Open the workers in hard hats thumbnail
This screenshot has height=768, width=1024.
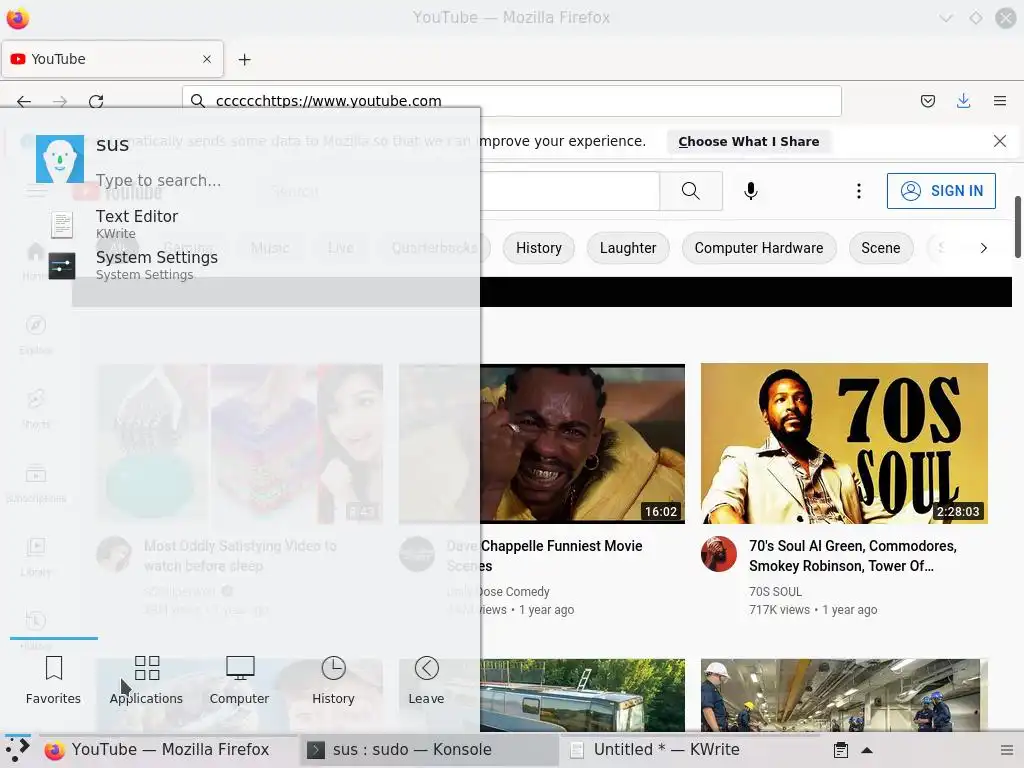(844, 695)
